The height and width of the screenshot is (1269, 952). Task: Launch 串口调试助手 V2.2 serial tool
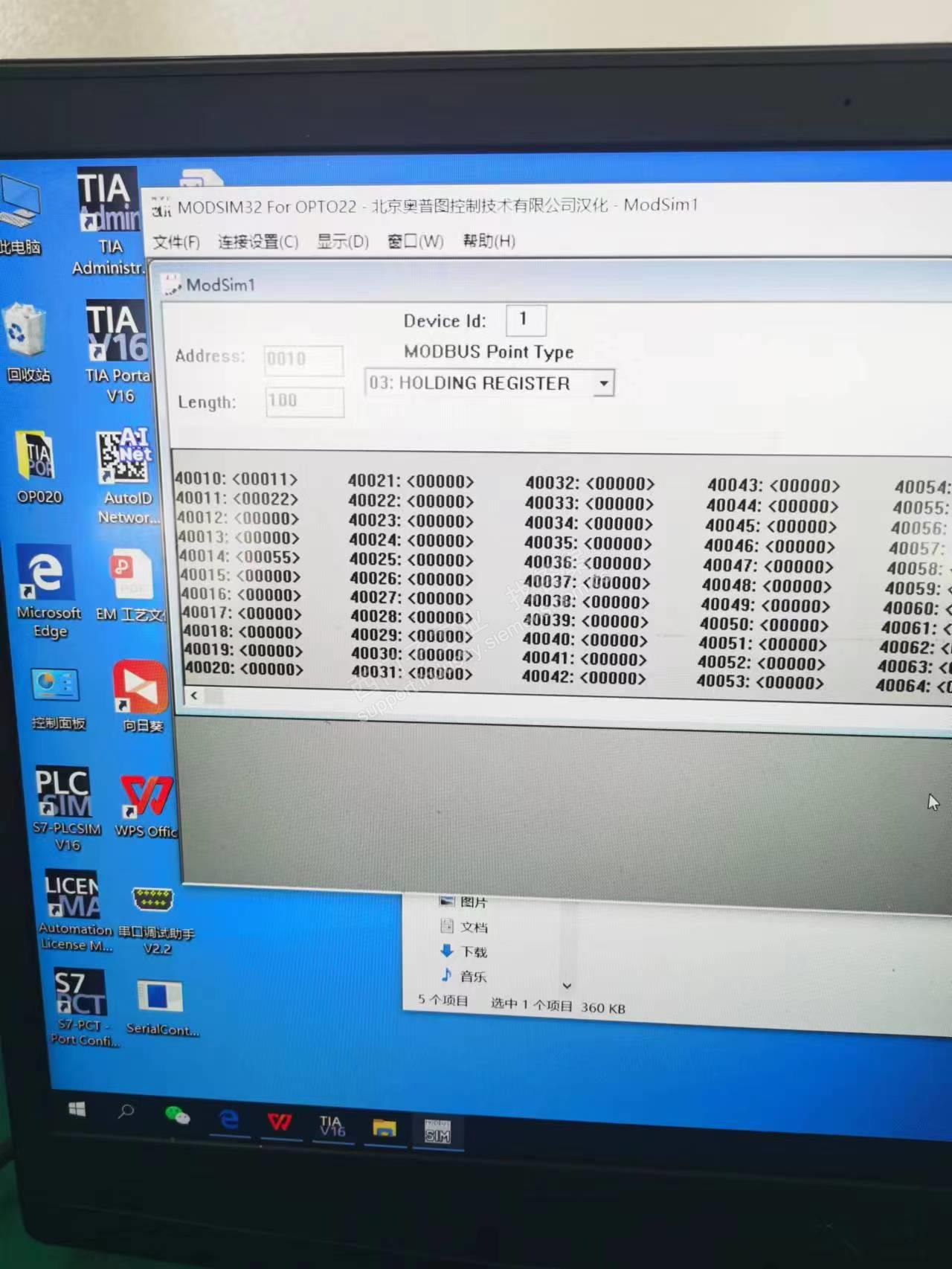coord(155,919)
